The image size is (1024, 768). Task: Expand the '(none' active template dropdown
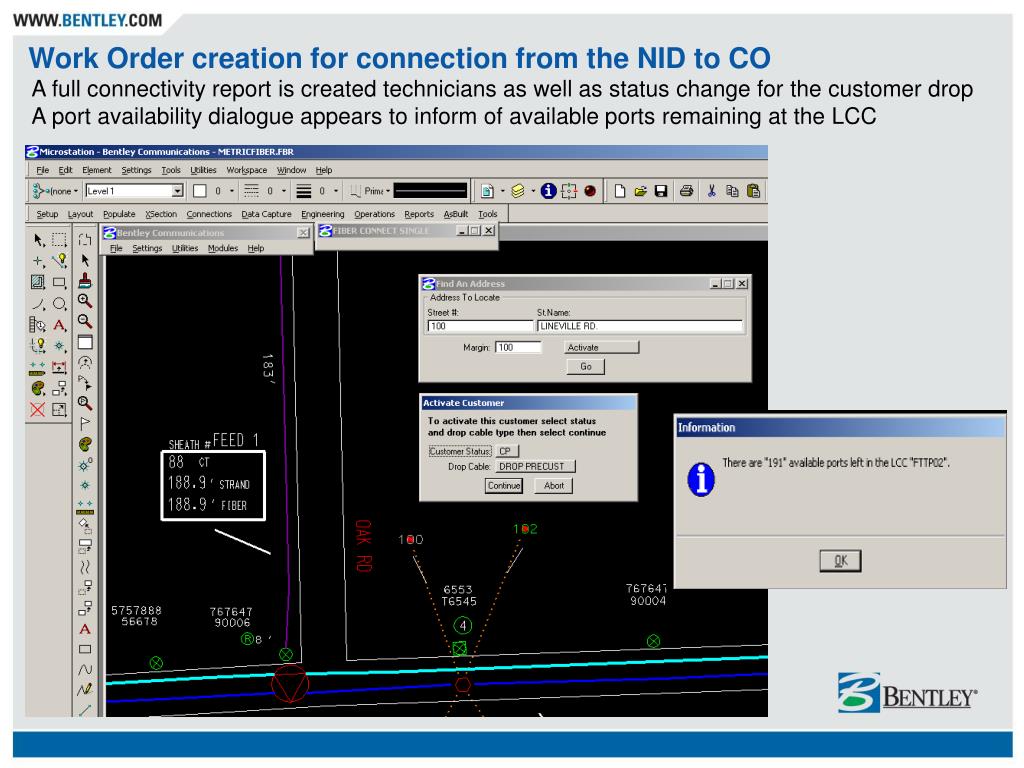[x=76, y=191]
